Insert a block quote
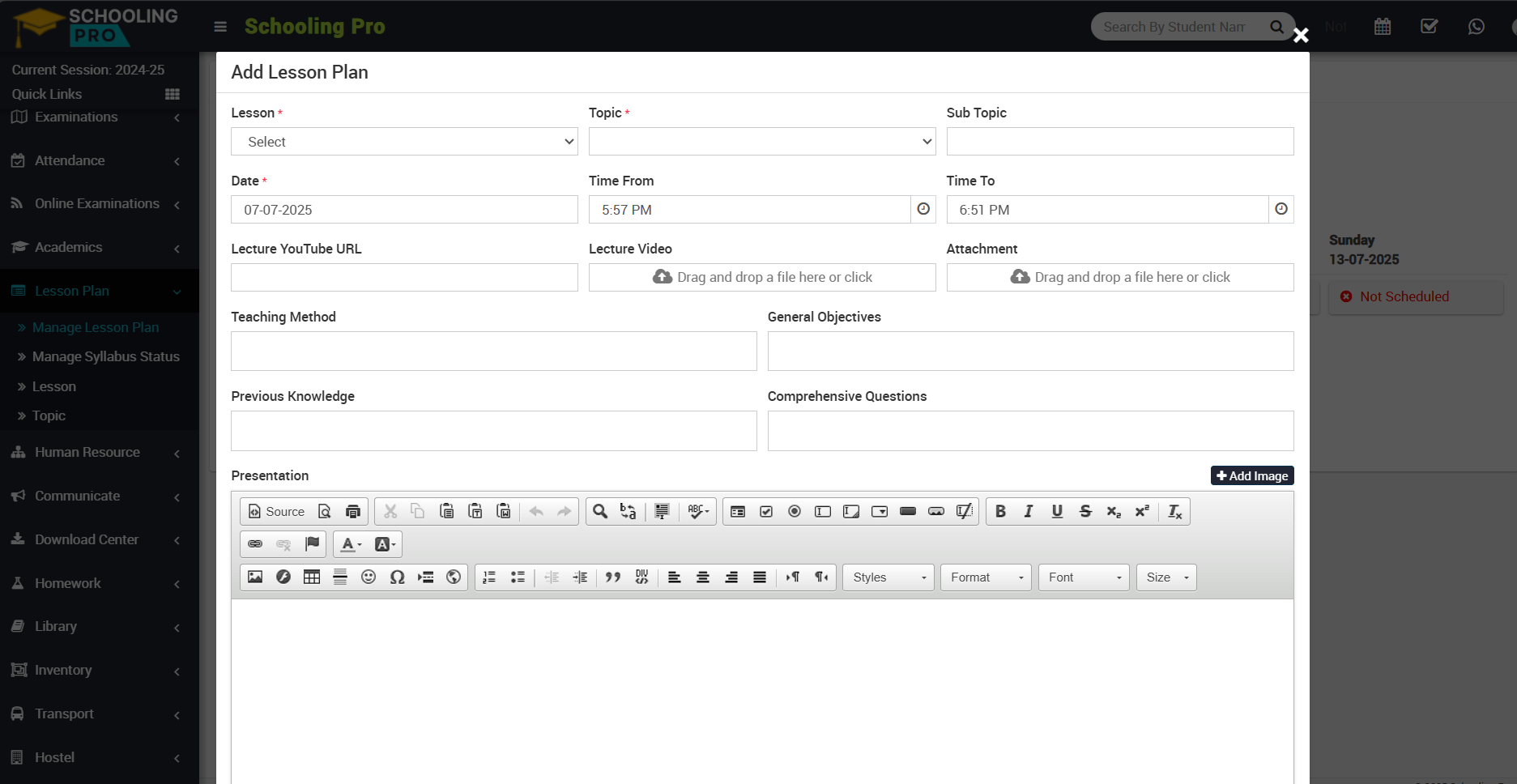The image size is (1517, 784). 613,577
